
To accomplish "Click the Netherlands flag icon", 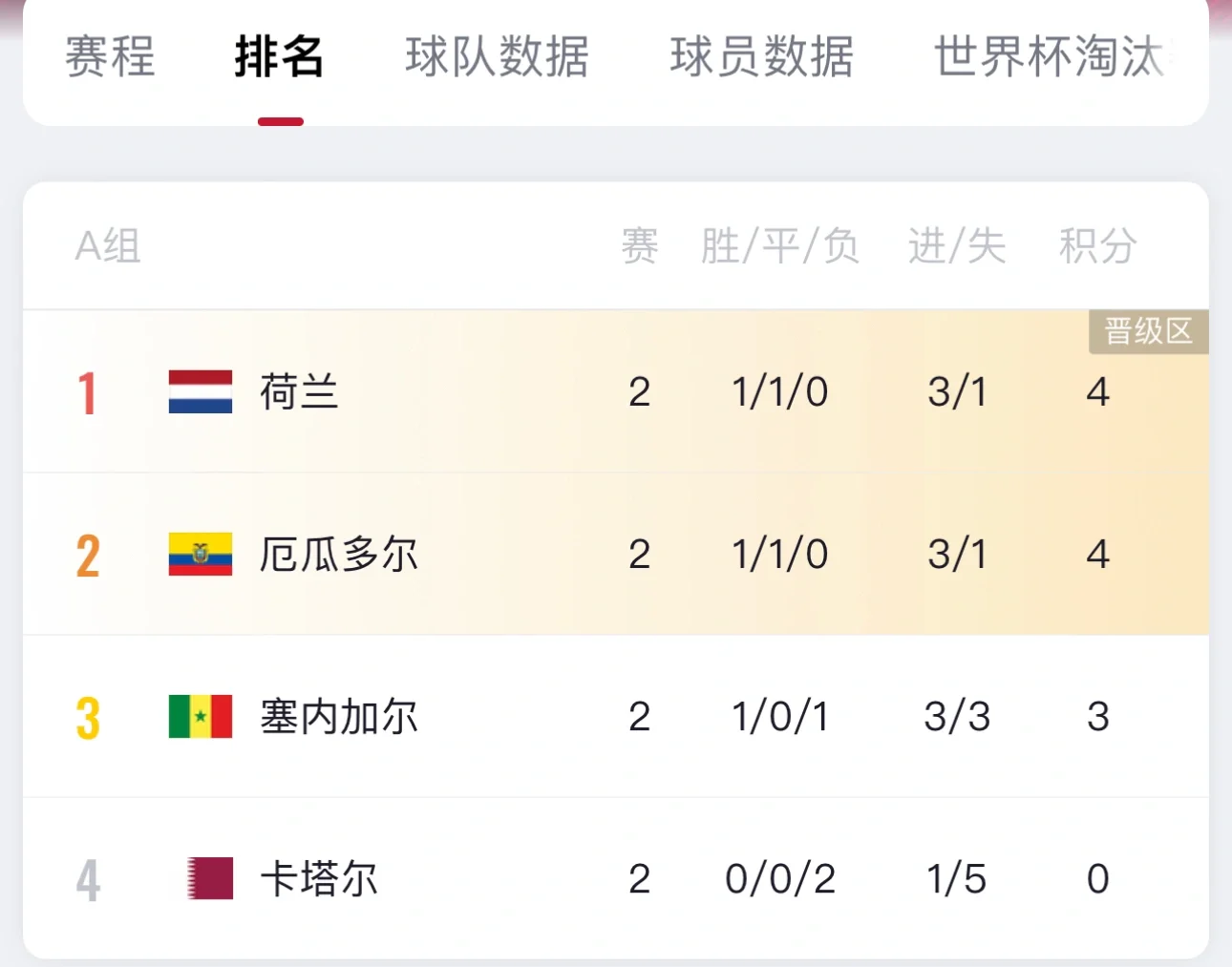I will click(200, 391).
